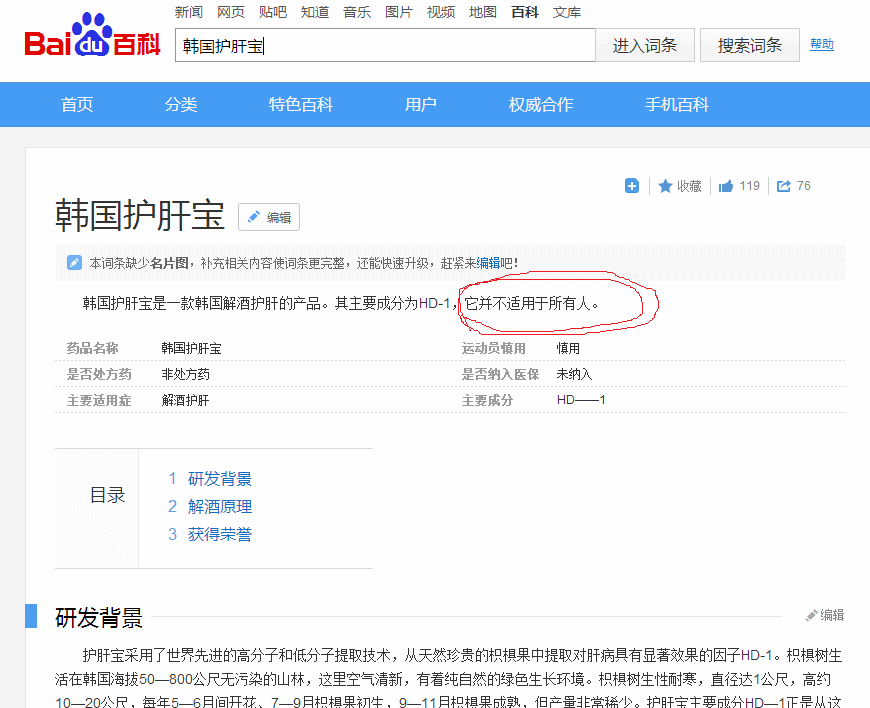Screen dimensions: 870x708
Task: Click the search input field
Action: (x=385, y=45)
